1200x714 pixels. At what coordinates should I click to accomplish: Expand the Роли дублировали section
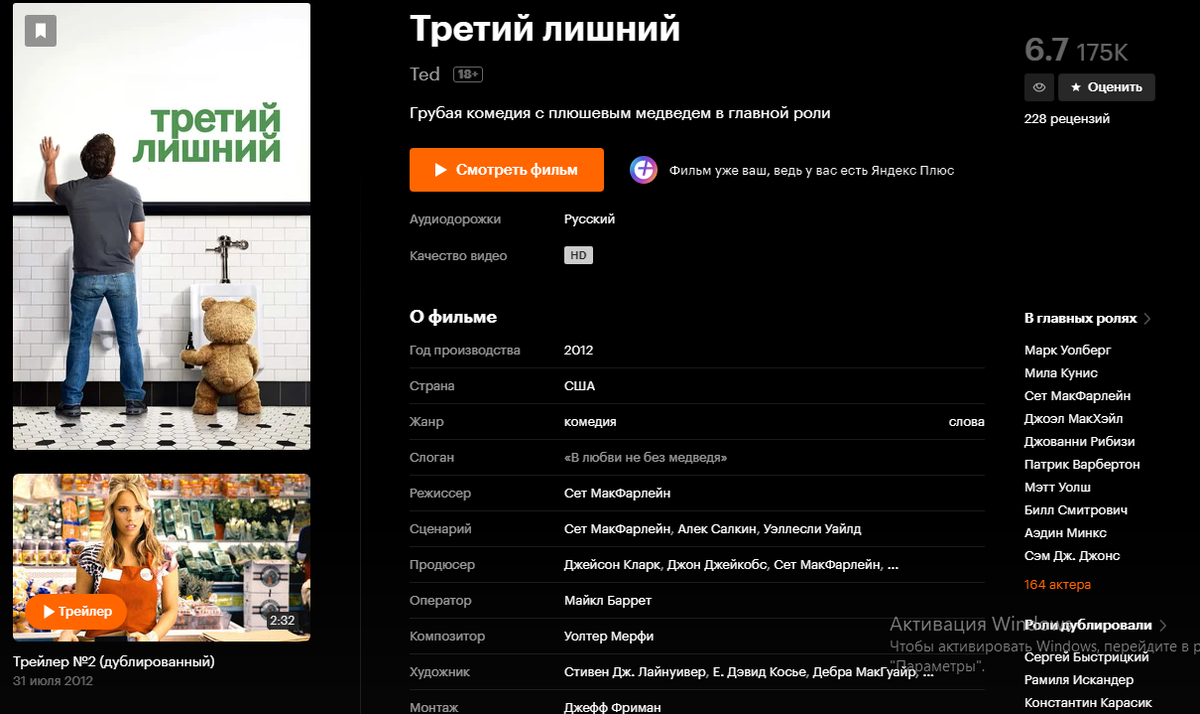point(1096,625)
